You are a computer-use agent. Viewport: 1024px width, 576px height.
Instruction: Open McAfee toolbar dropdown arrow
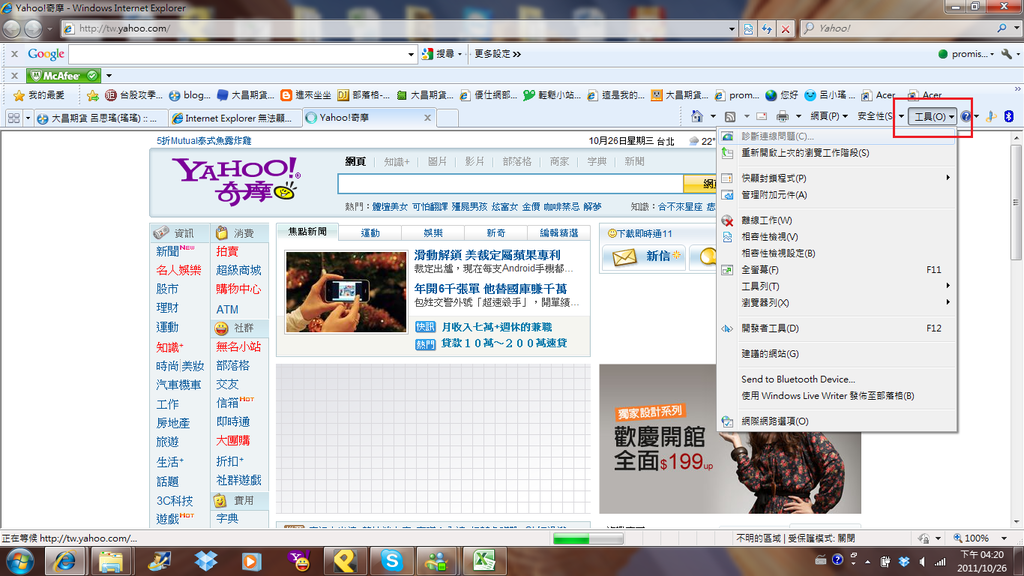109,76
